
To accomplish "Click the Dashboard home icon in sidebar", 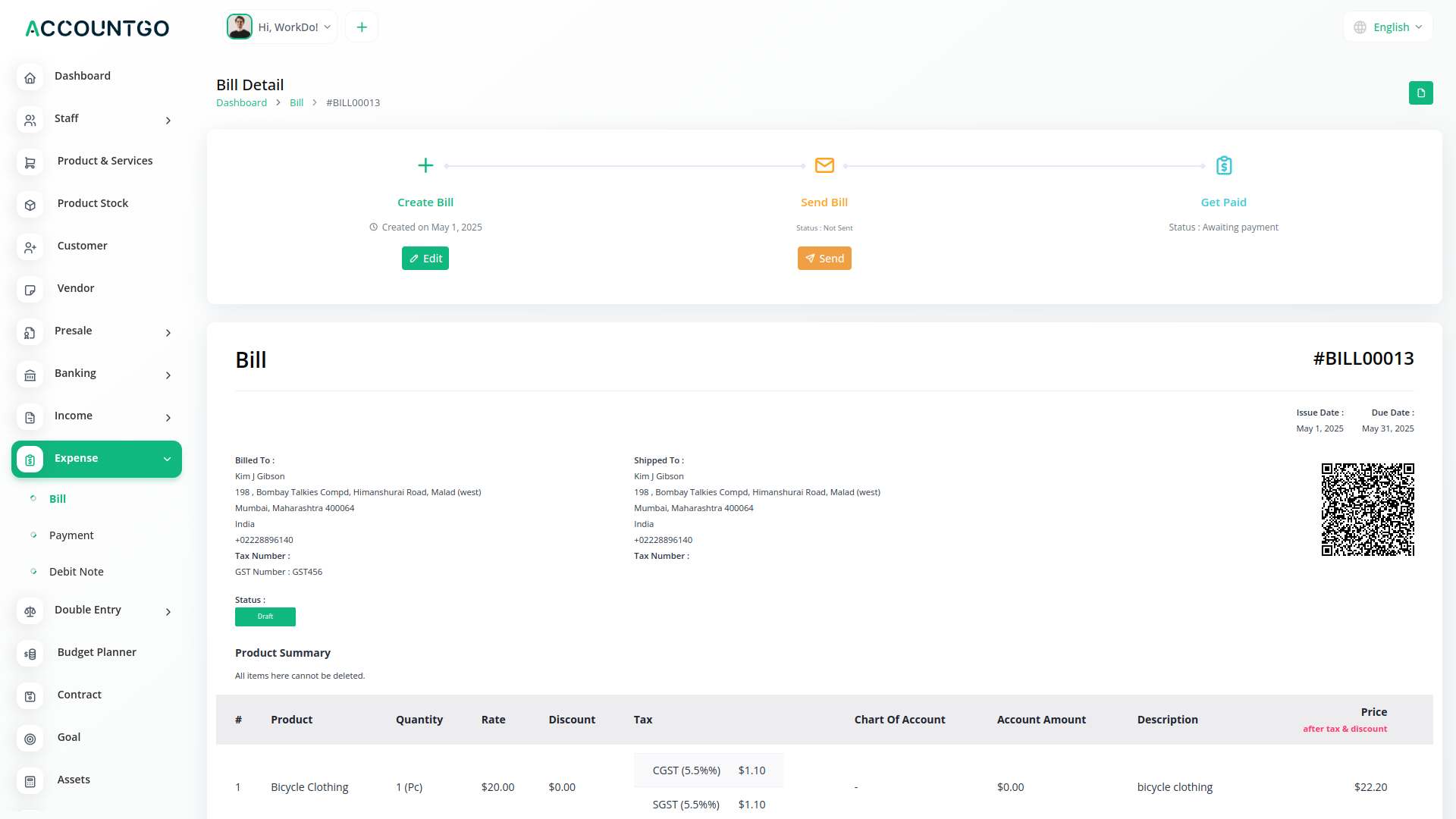I will [30, 77].
